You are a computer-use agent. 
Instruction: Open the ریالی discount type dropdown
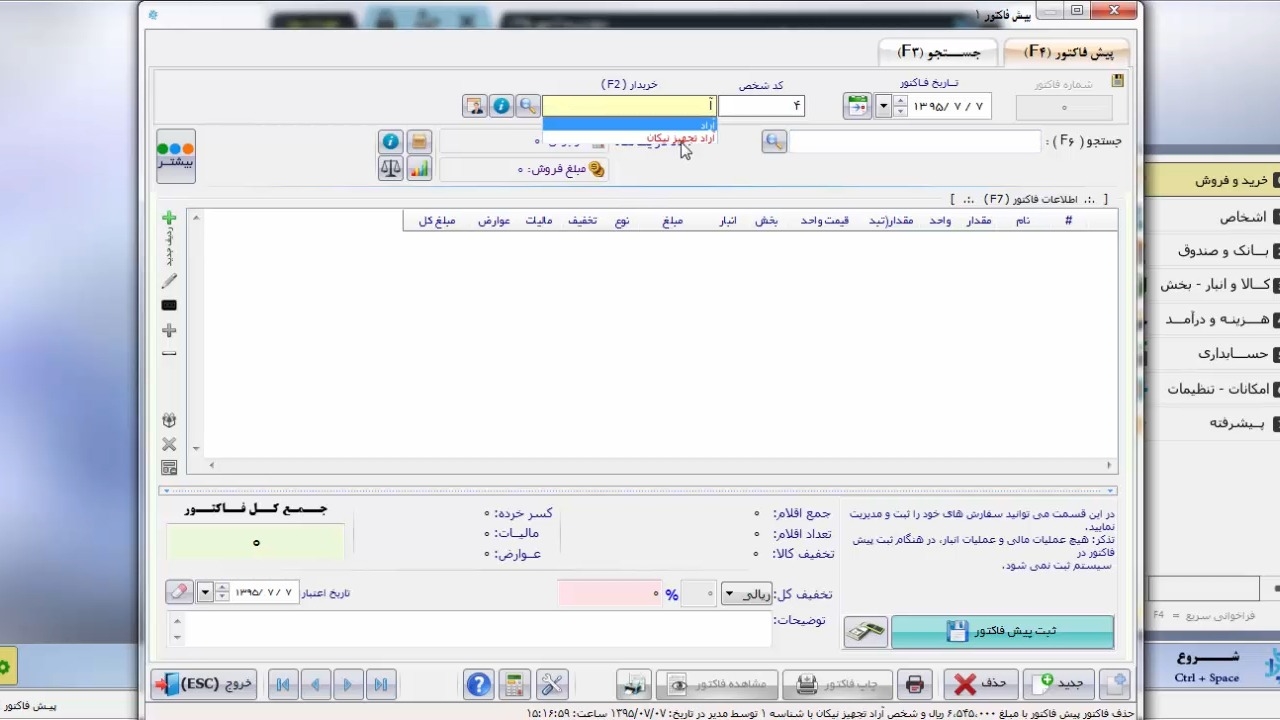(745, 594)
